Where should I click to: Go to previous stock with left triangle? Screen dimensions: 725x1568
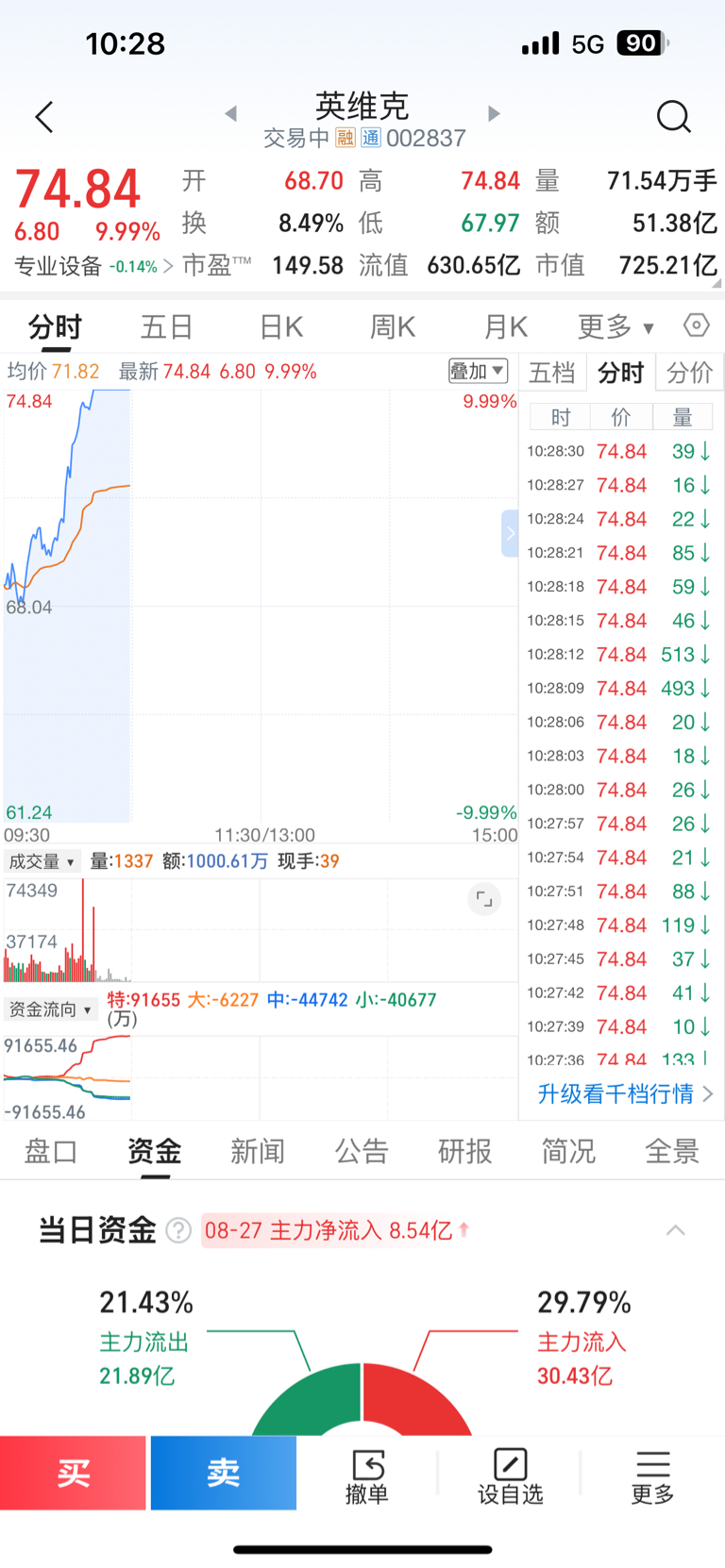pos(230,113)
